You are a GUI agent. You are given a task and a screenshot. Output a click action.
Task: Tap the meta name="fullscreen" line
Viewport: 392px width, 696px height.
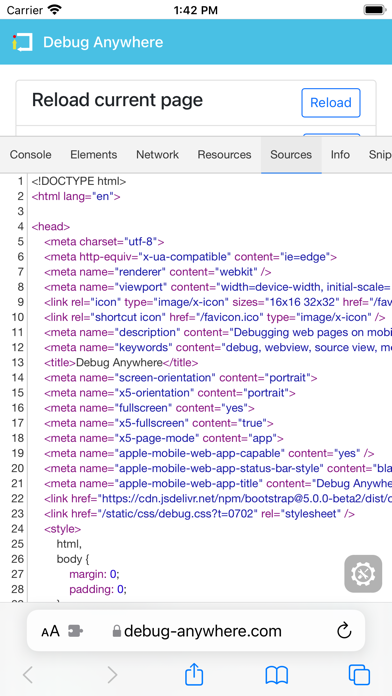pyautogui.click(x=149, y=407)
